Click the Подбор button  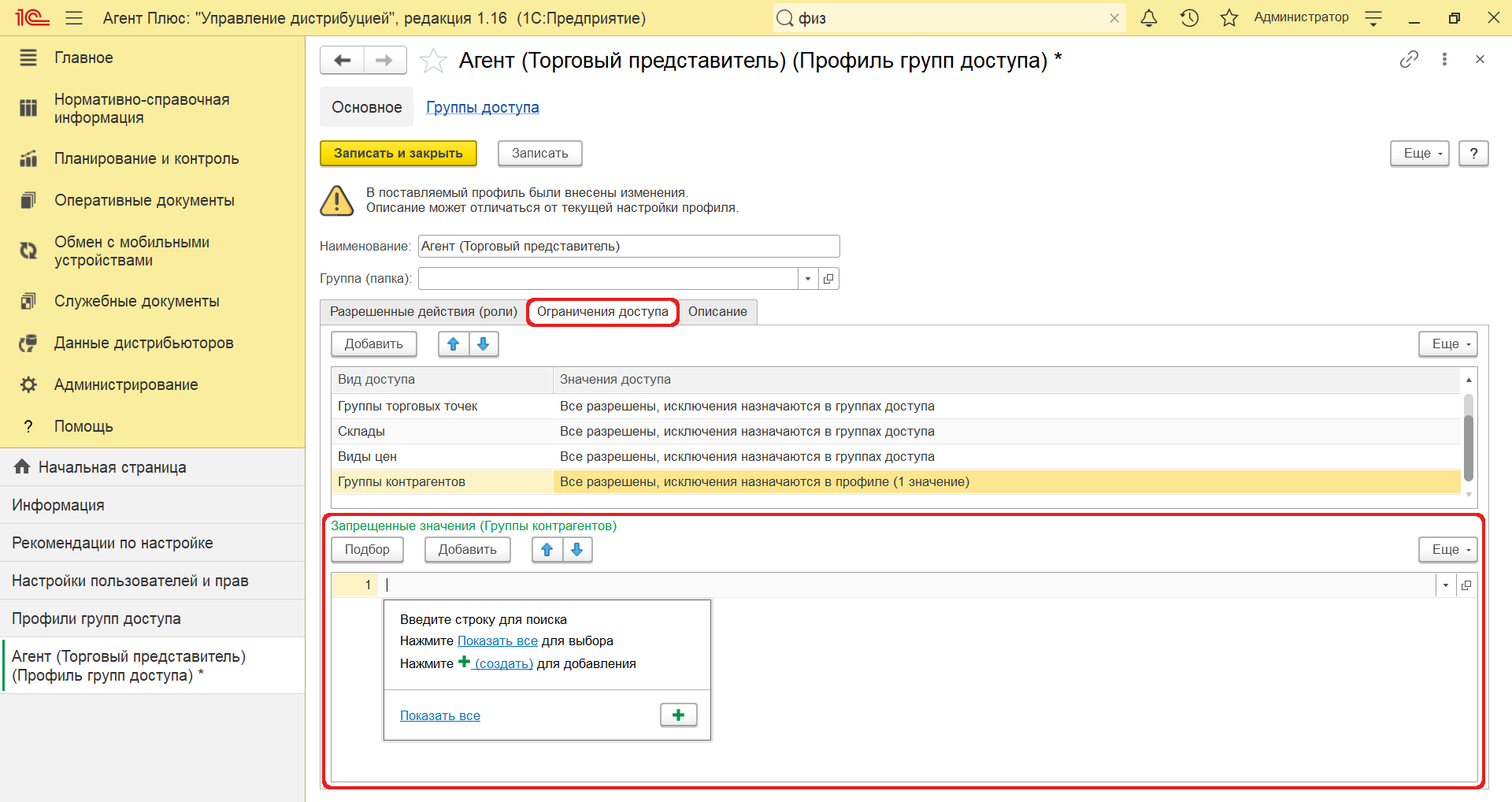pyautogui.click(x=367, y=549)
